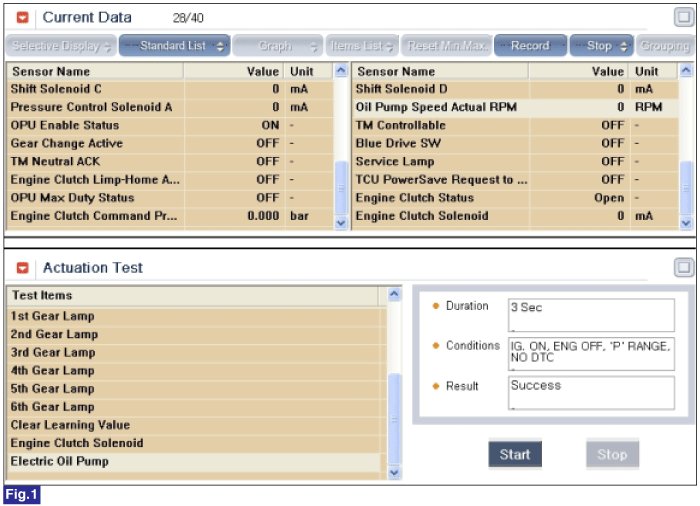
Task: Click the Start actuation button
Action: pyautogui.click(x=515, y=454)
